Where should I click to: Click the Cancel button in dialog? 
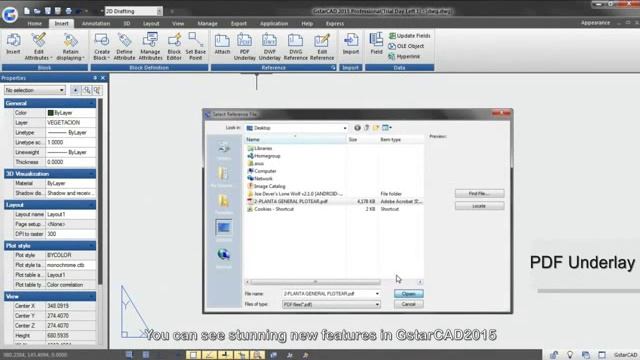click(409, 304)
